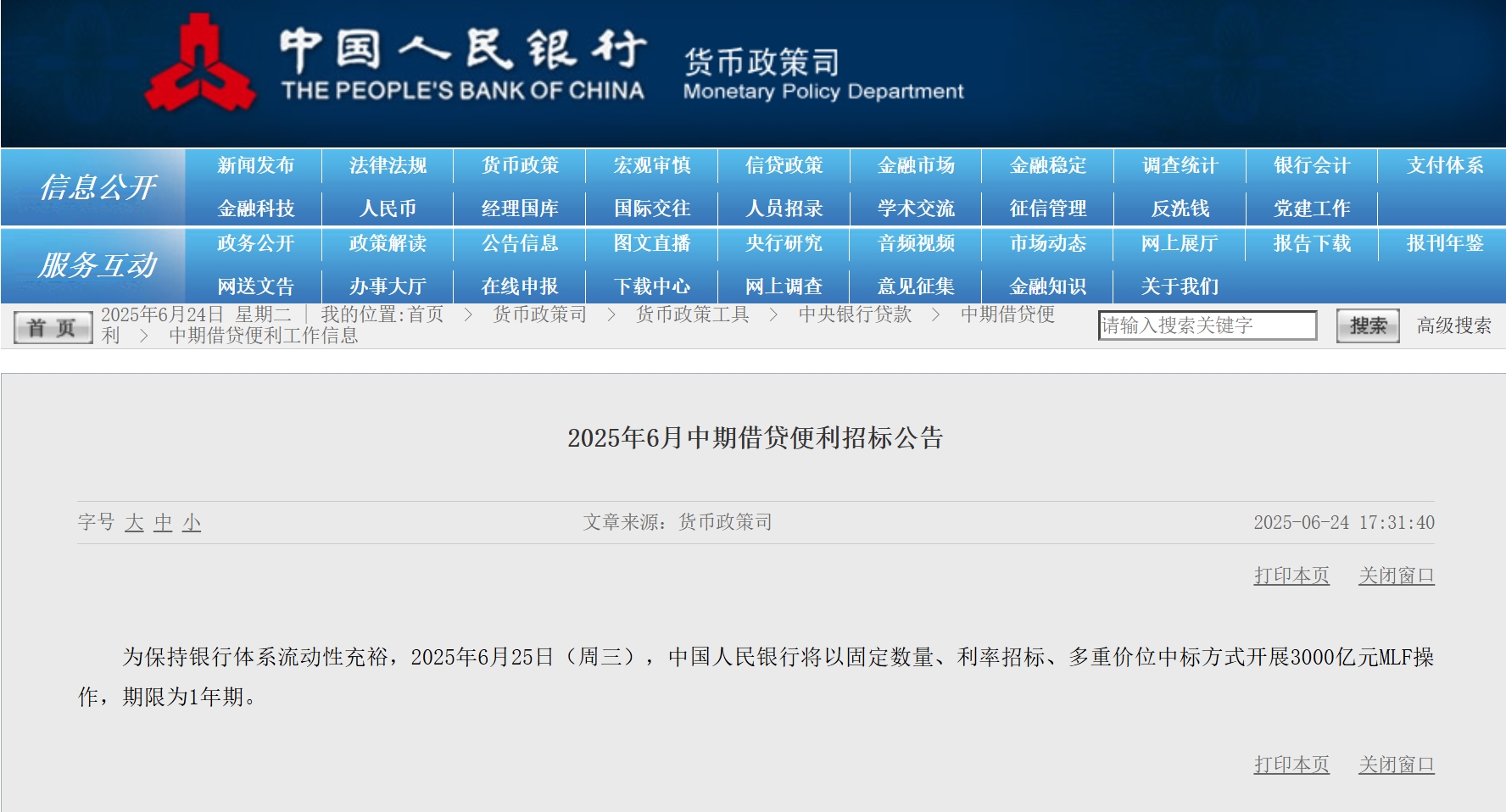Open the 金融知识 section
Viewport: 1506px width, 812px height.
(x=1048, y=286)
